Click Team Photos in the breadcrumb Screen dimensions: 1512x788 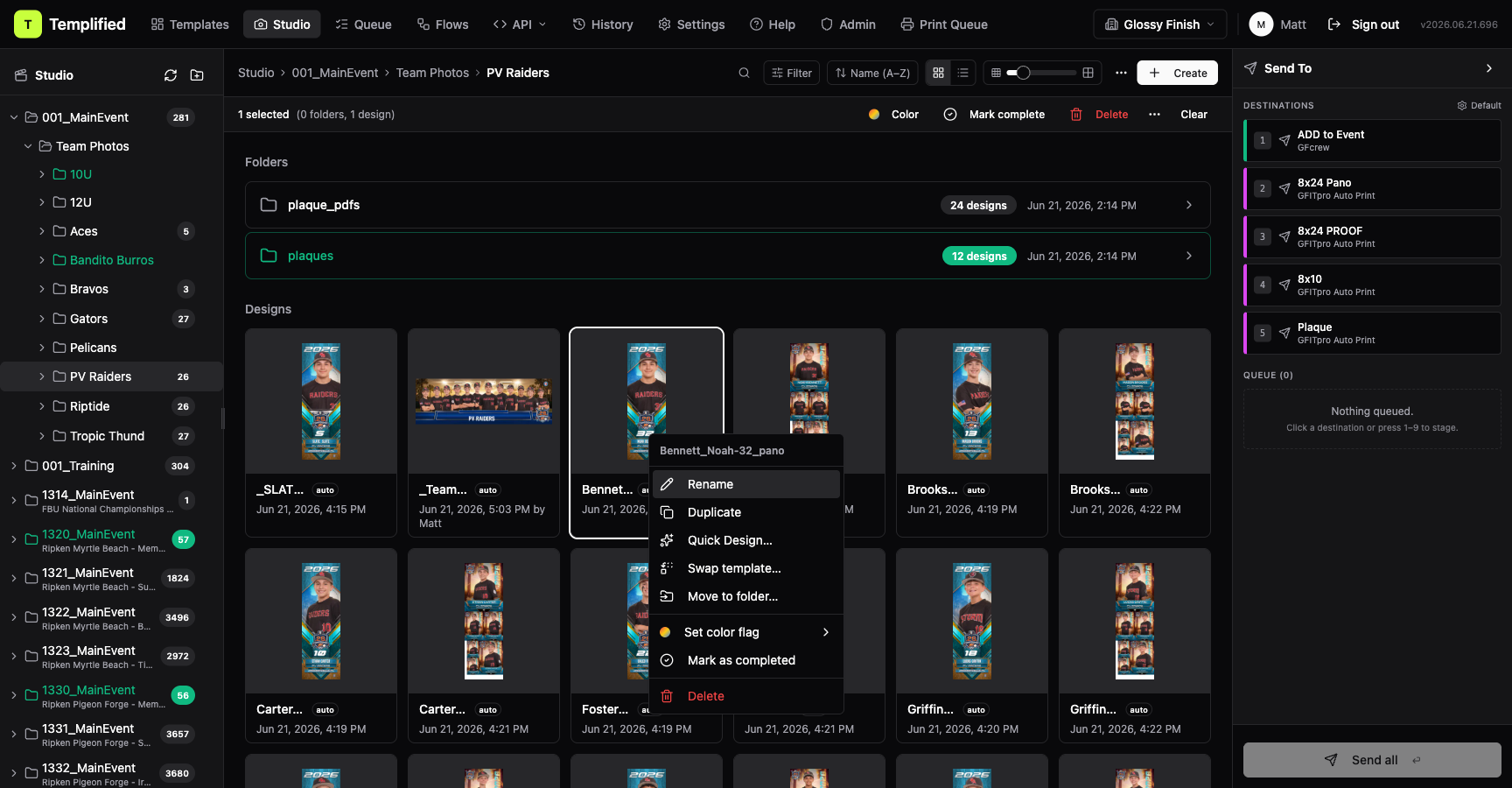point(432,73)
